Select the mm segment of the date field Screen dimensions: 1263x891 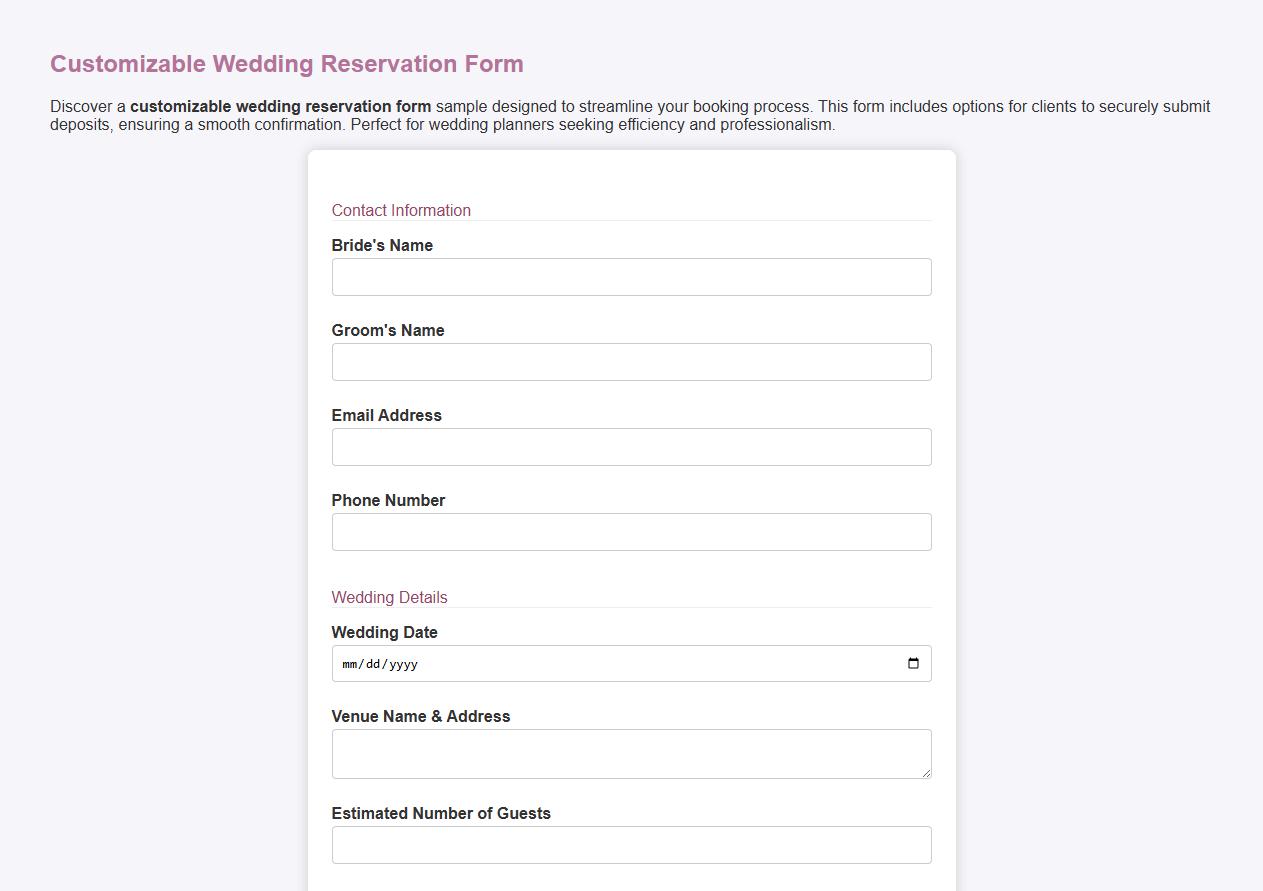pos(348,663)
